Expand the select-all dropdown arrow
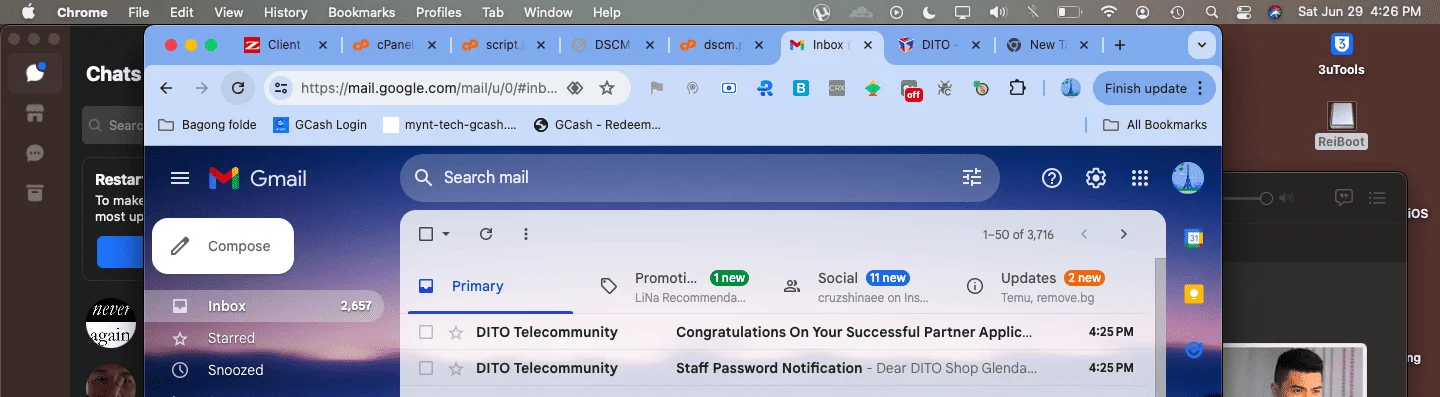Image resolution: width=1440 pixels, height=397 pixels. (x=446, y=234)
